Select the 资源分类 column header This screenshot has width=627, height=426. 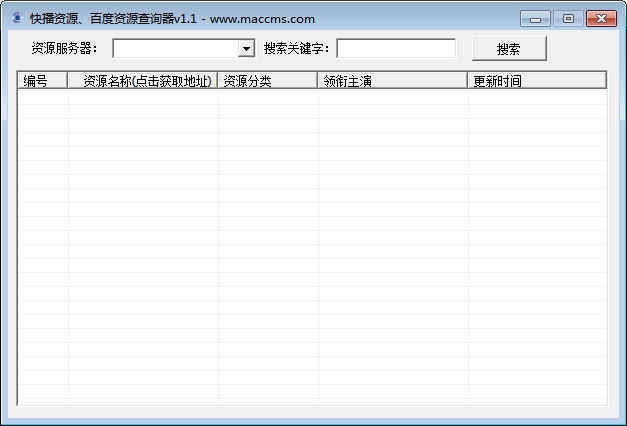[268, 81]
